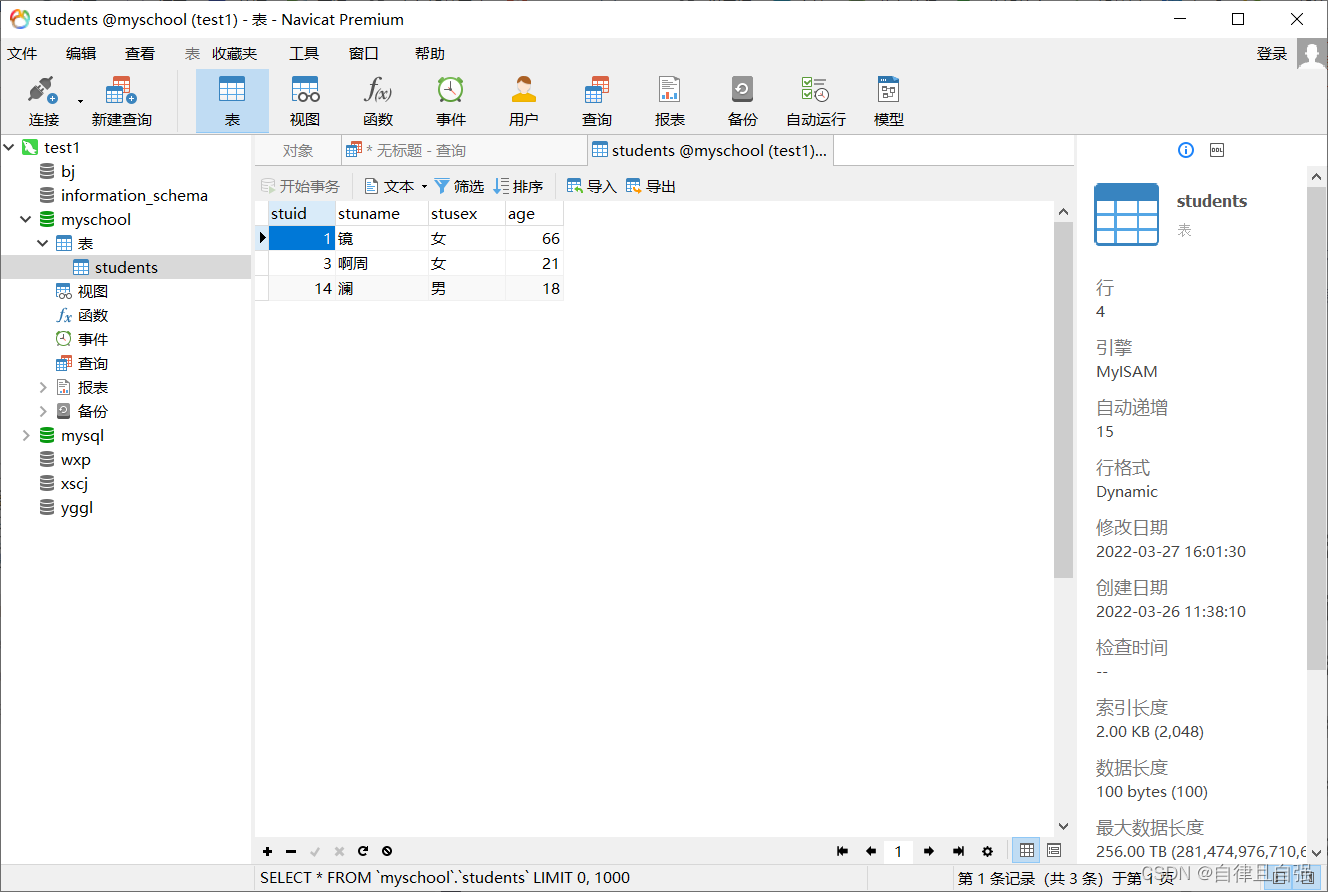Collapse the test1 connection node
The image size is (1328, 892).
coord(9,147)
